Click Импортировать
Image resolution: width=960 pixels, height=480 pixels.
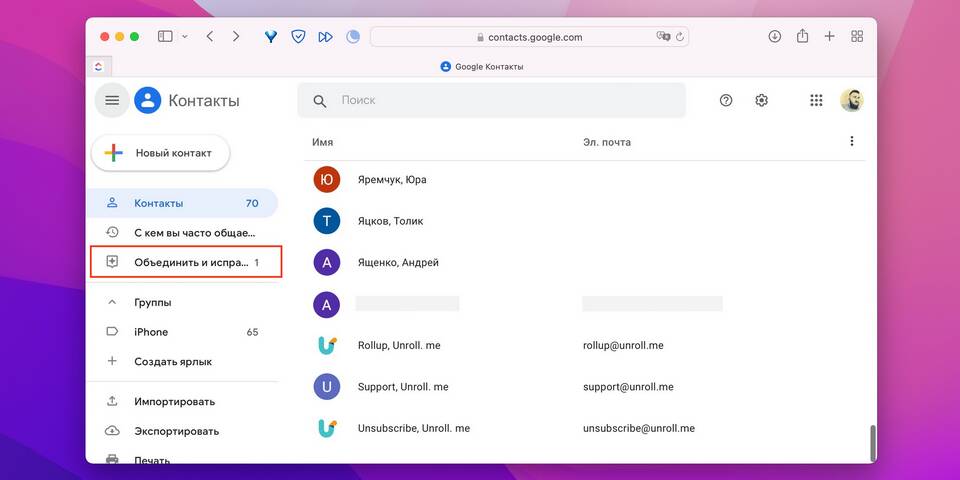[182, 402]
